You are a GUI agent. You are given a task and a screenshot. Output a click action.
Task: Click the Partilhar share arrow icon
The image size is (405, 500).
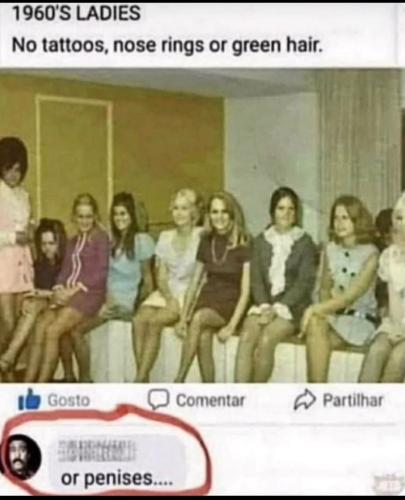304,400
